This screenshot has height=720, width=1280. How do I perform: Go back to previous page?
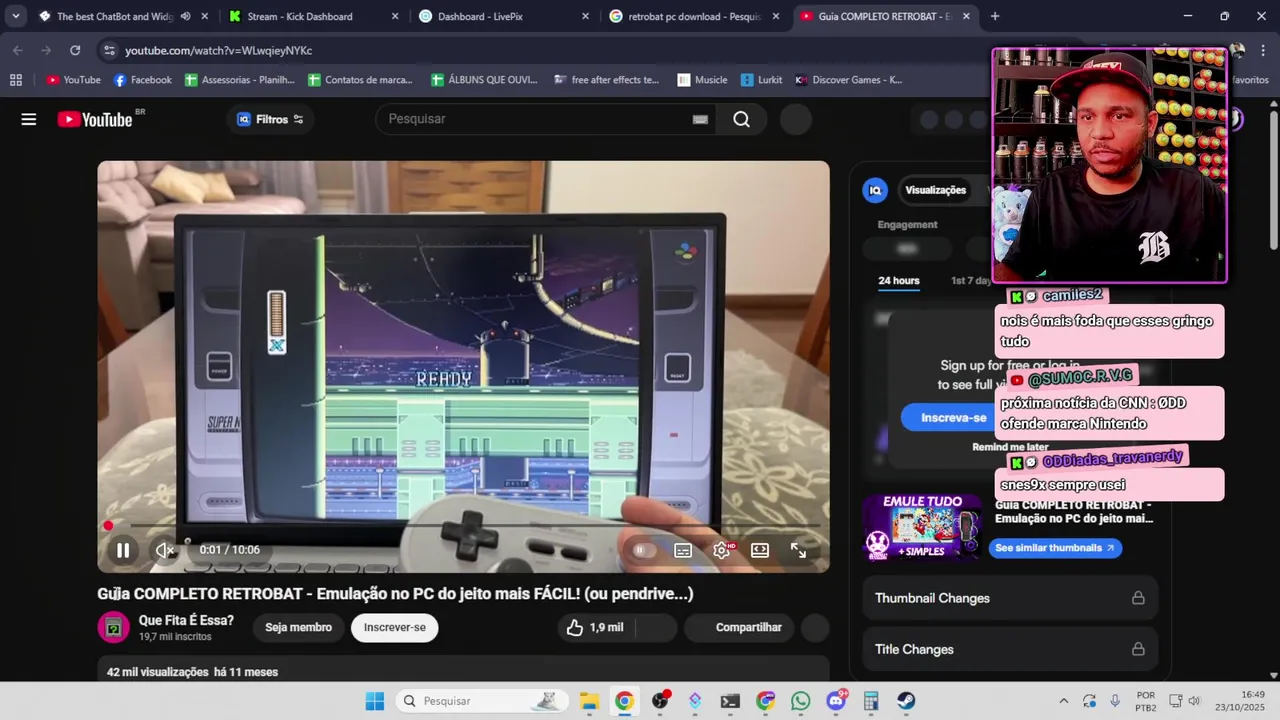[18, 50]
